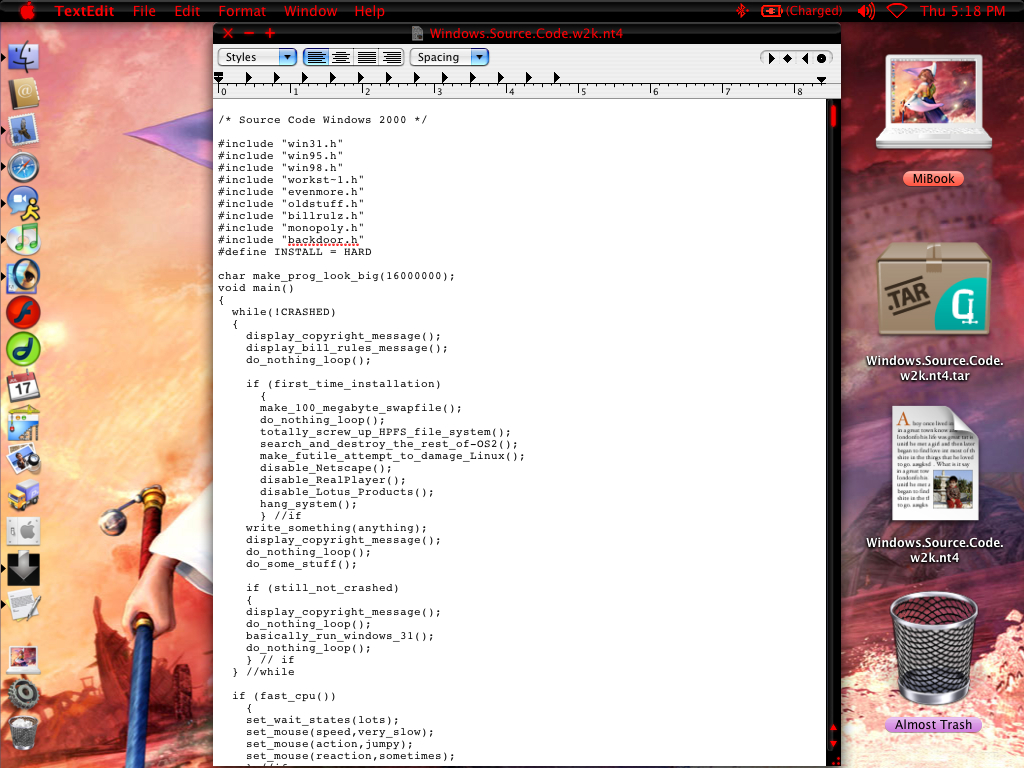Click the scroll down arrow
Screen dimensions: 1024x768
[833, 744]
